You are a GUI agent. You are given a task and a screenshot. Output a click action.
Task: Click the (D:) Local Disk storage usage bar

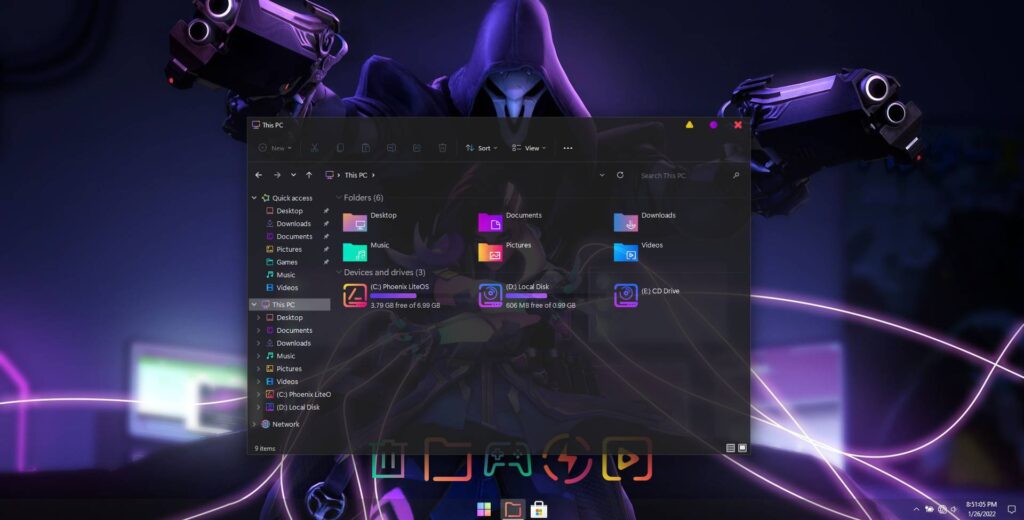coord(526,296)
